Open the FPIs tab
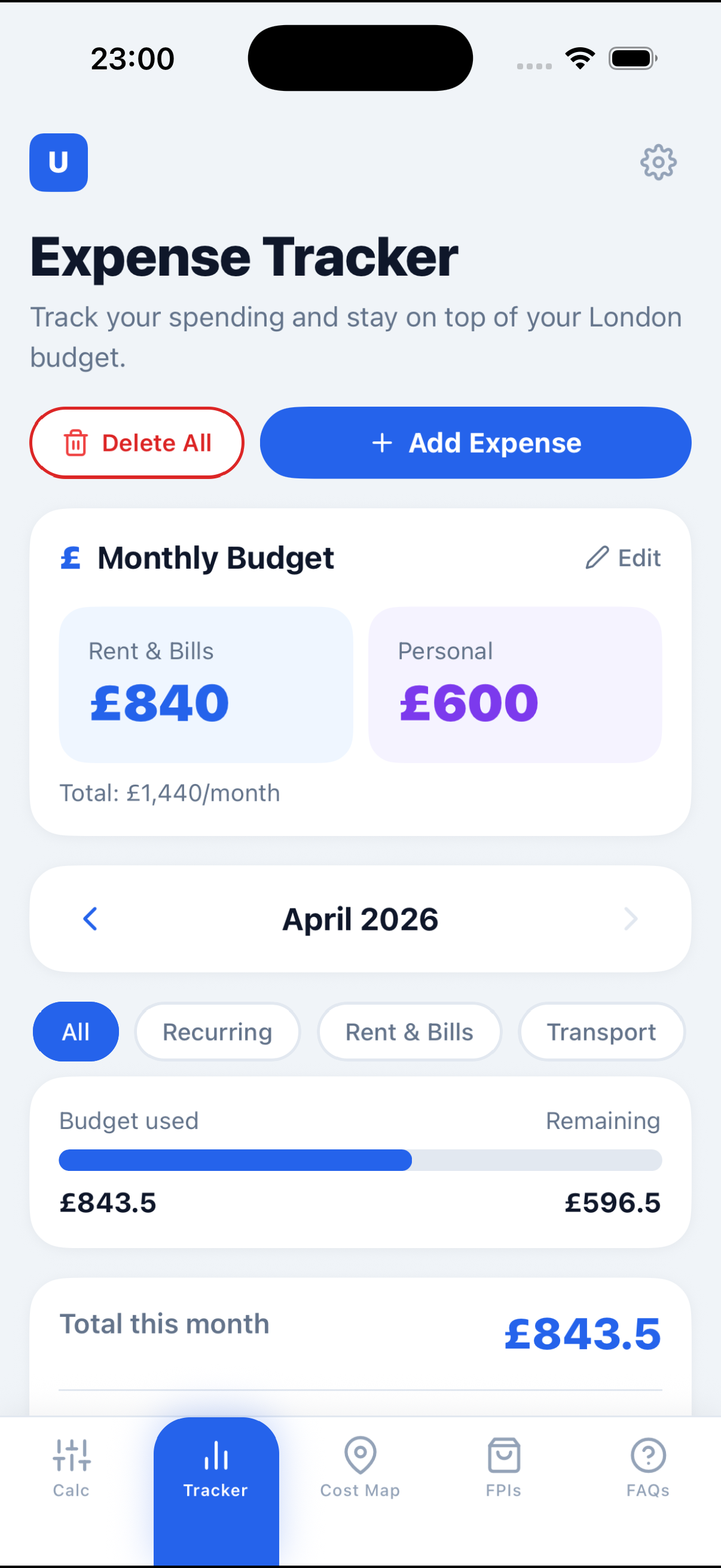Screen dimensions: 721x1568 click(504, 1467)
